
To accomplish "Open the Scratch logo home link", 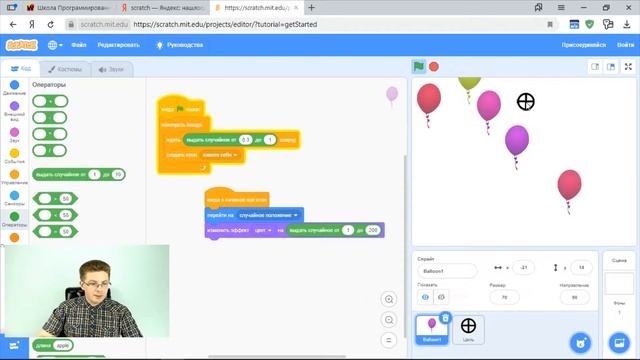I will point(22,45).
